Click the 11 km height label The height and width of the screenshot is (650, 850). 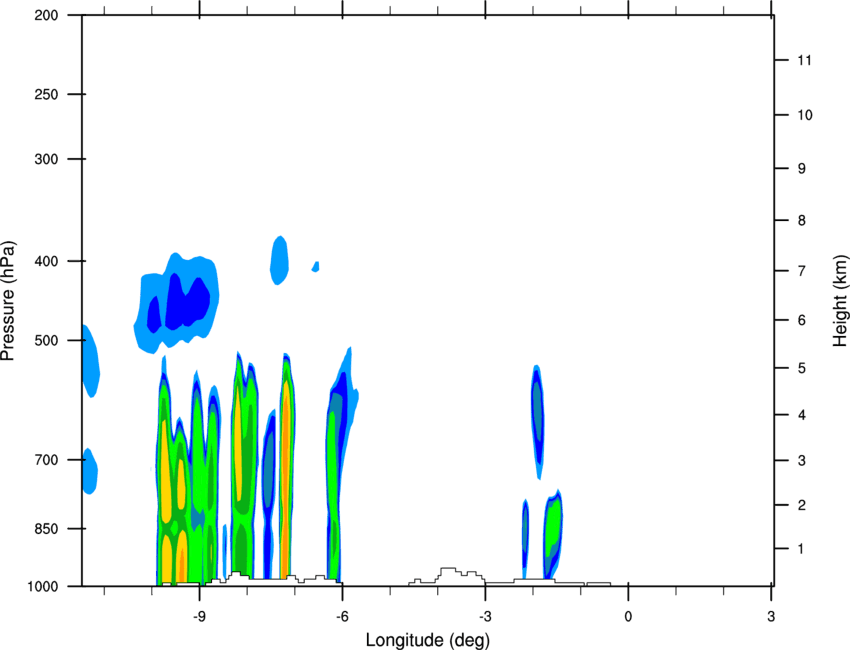click(x=804, y=60)
